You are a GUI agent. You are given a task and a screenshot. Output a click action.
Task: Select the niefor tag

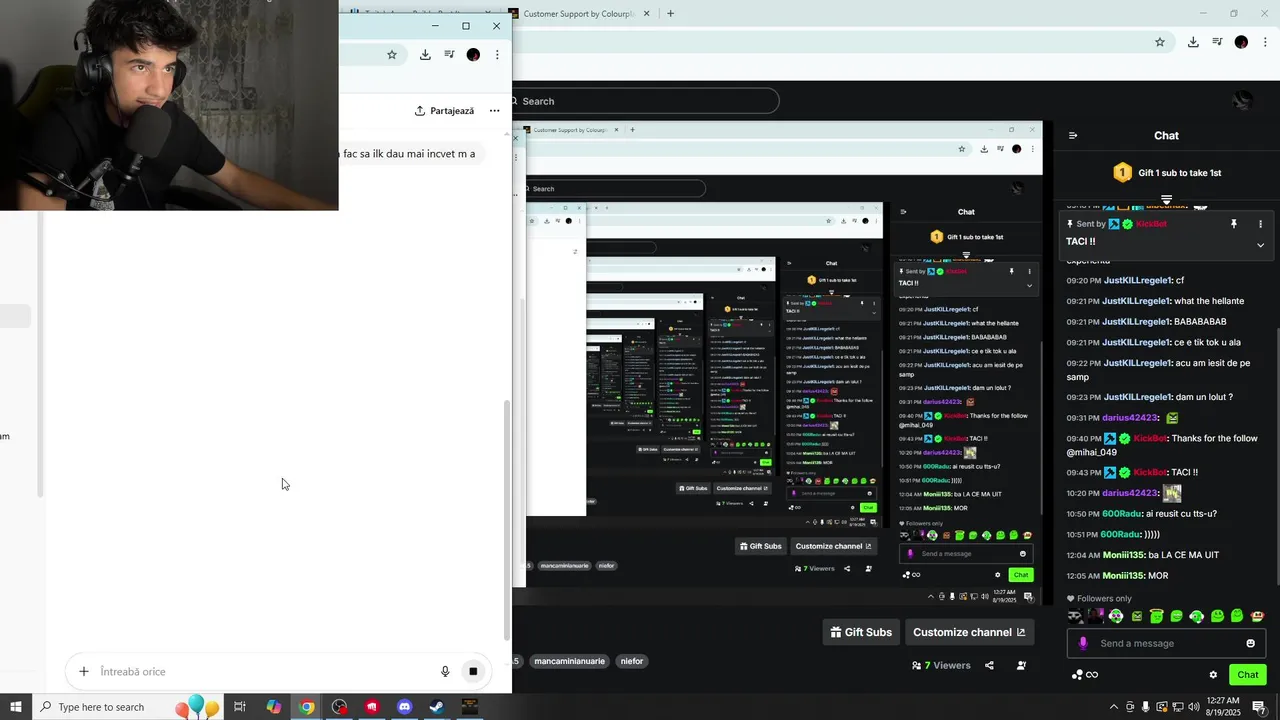coord(632,661)
